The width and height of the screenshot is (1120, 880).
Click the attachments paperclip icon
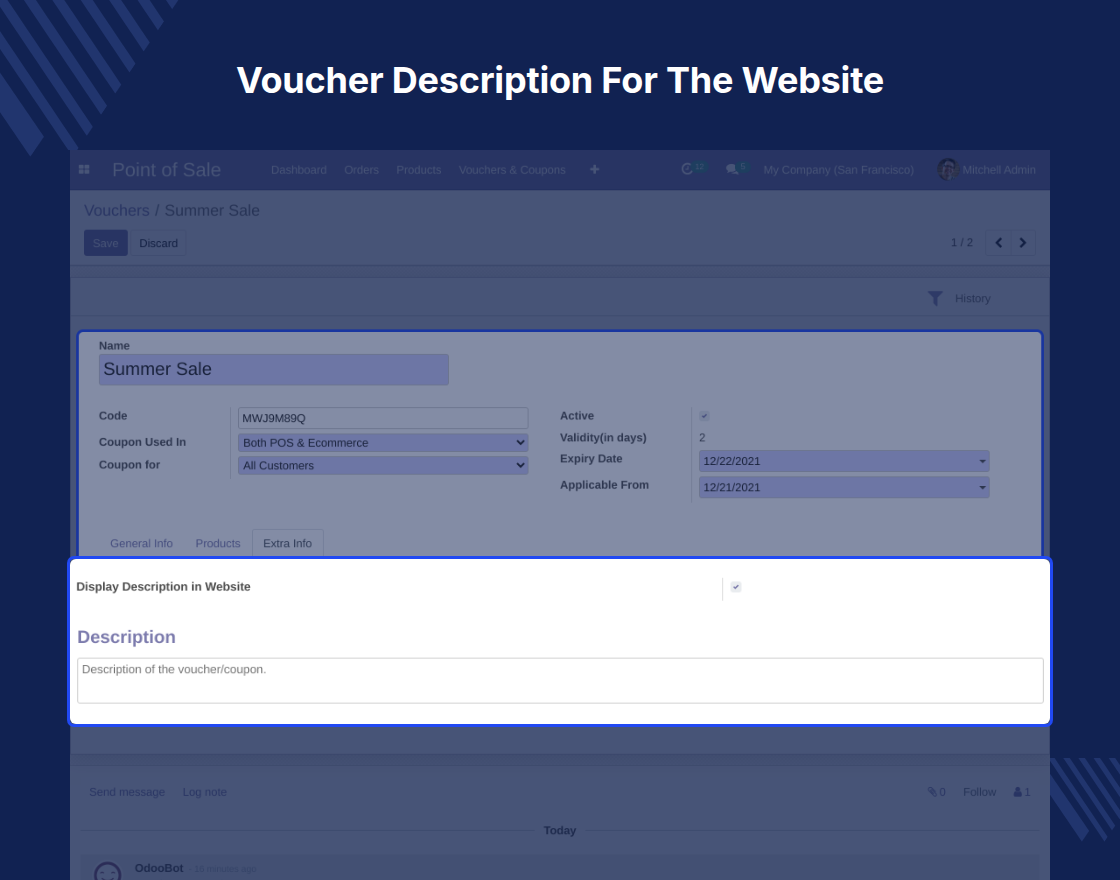(932, 791)
